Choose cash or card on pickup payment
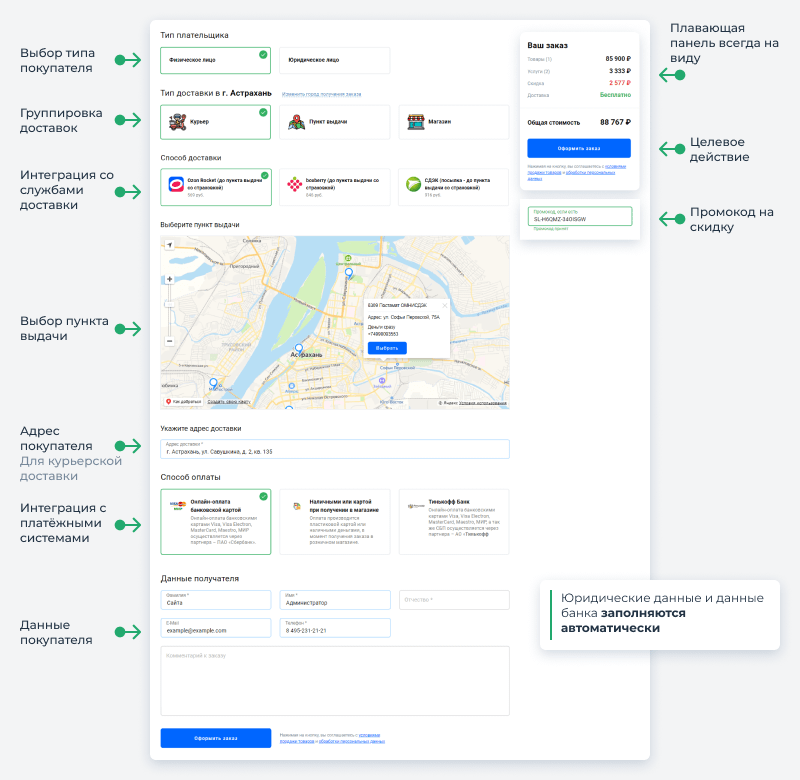 [x=334, y=522]
